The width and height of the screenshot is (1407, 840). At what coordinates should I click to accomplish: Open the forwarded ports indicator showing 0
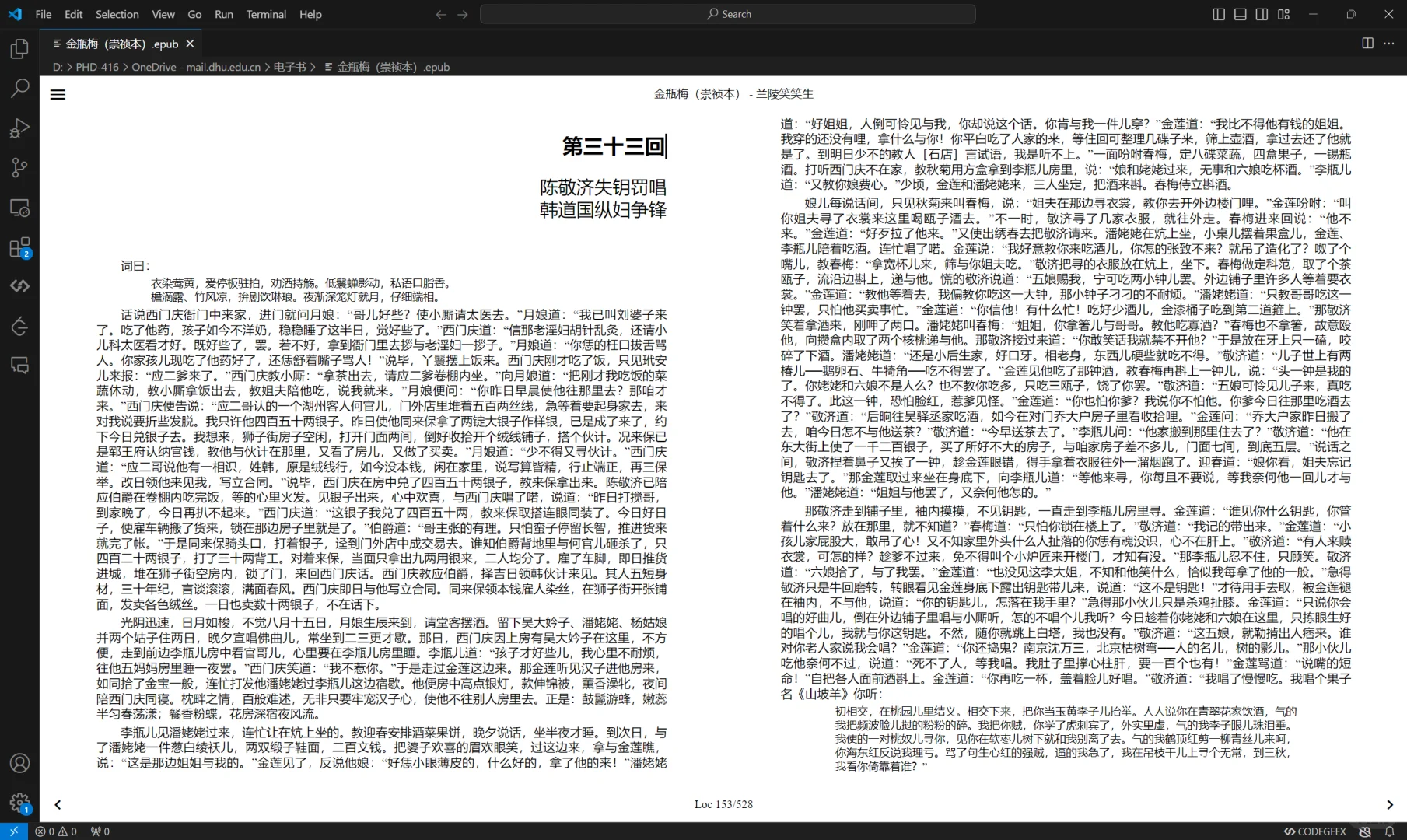coord(100,831)
